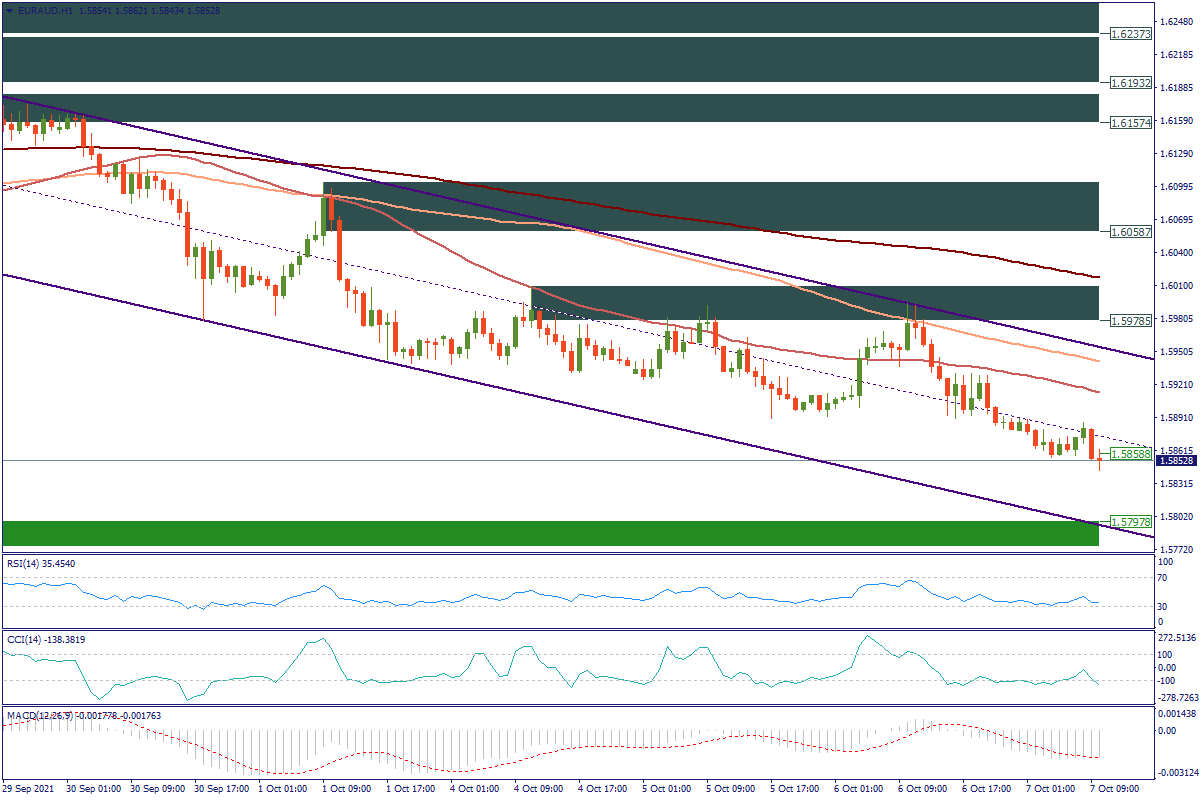Select the 1.58588 price label

1131,453
